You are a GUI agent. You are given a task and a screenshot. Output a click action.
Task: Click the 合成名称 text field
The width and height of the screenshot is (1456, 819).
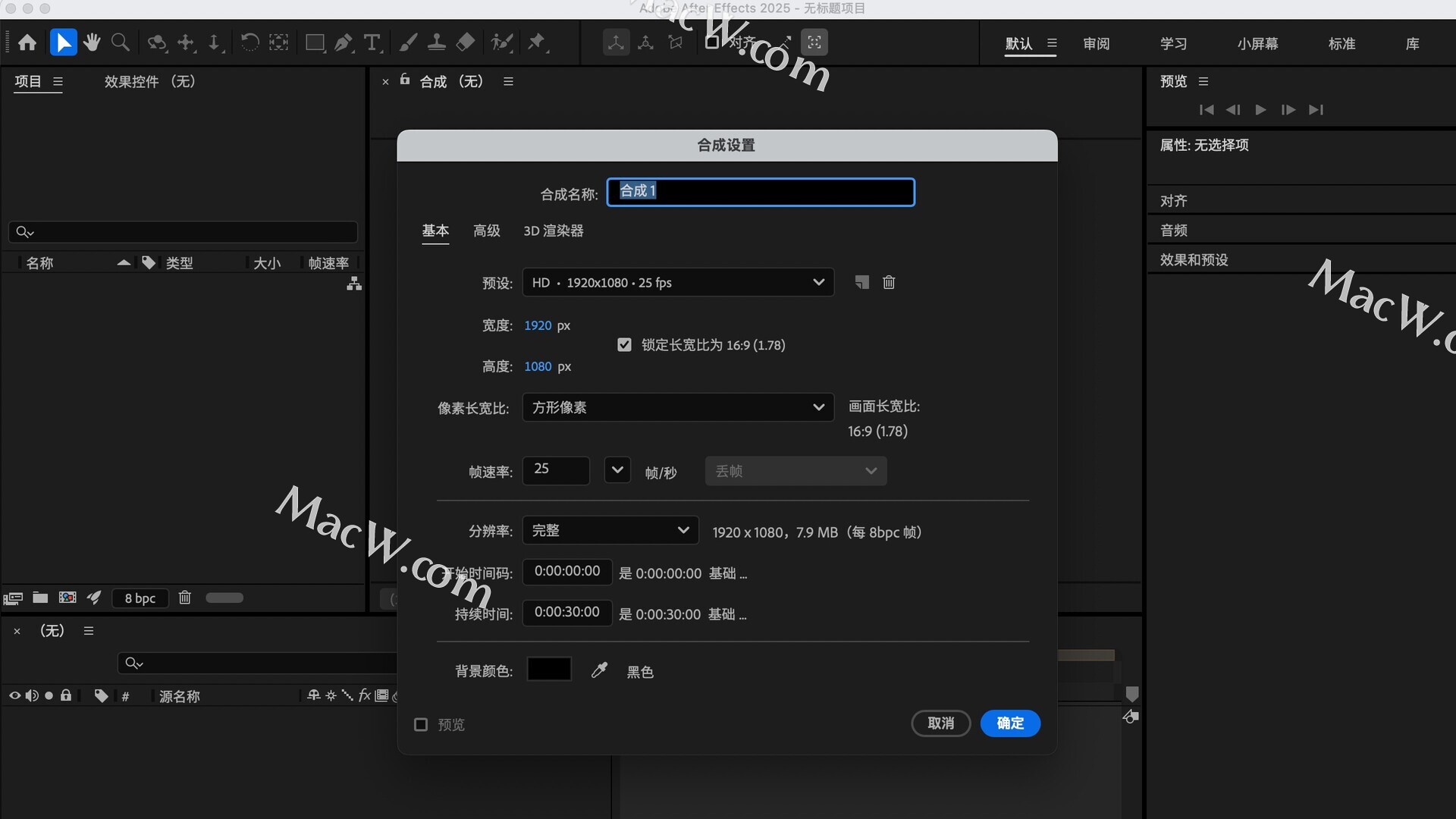tap(761, 192)
